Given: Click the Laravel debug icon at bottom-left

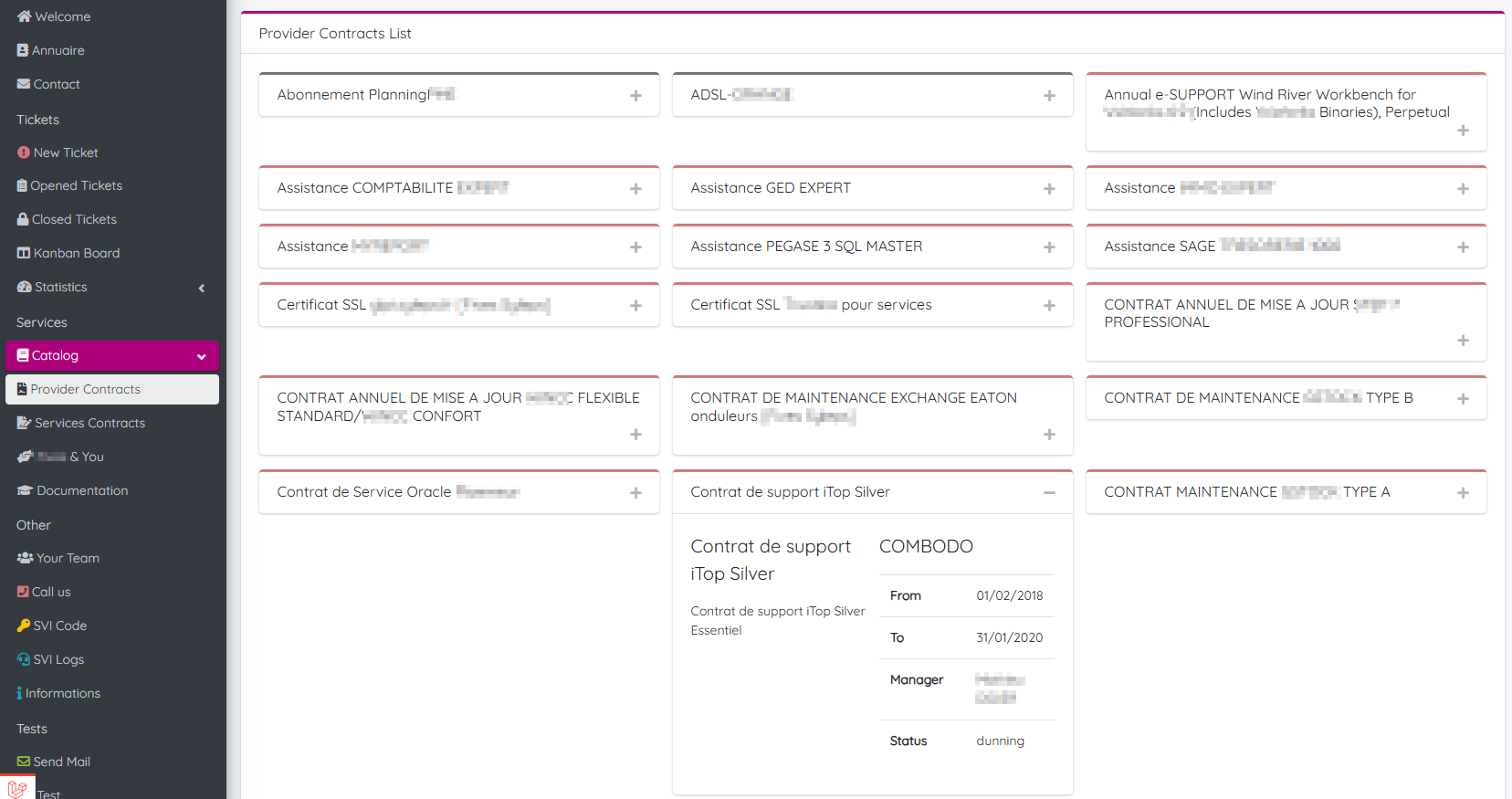Looking at the screenshot, I should coord(16,788).
